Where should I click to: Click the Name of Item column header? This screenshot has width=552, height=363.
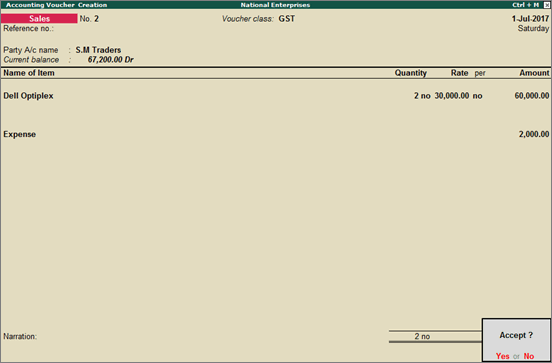tap(29, 73)
